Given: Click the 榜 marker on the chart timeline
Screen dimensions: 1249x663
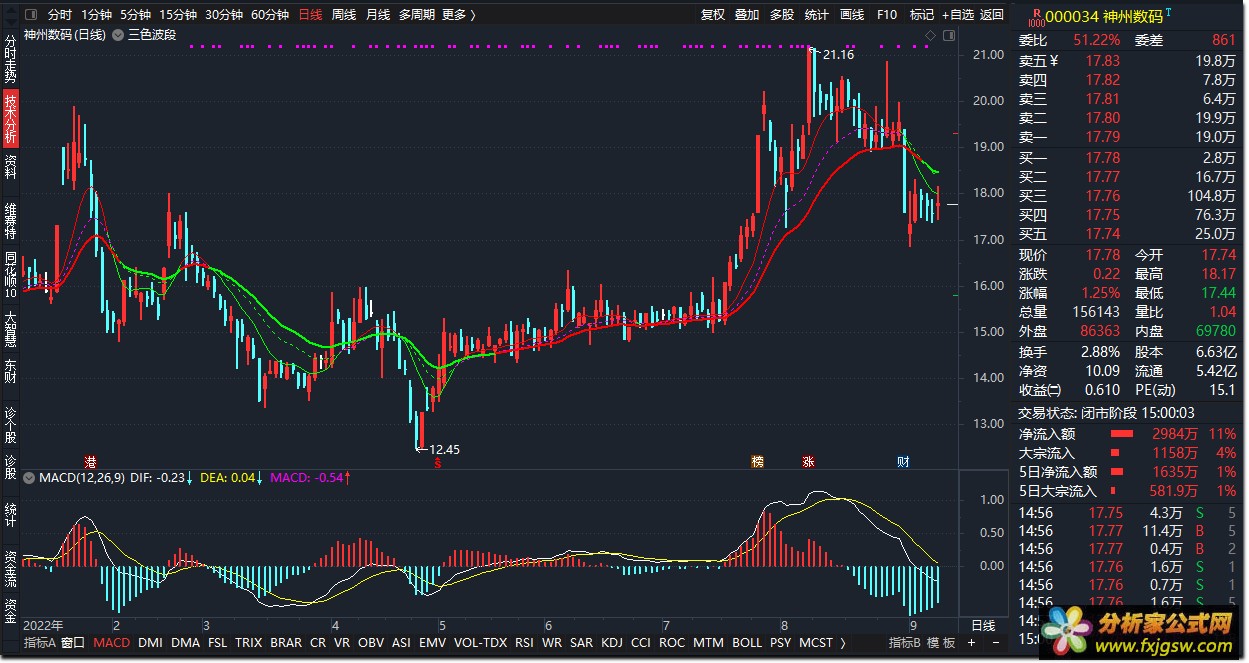Looking at the screenshot, I should [757, 462].
